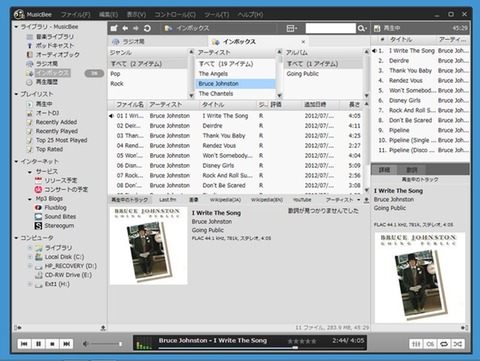
Task: Pause playback with the pause button
Action: point(38,344)
